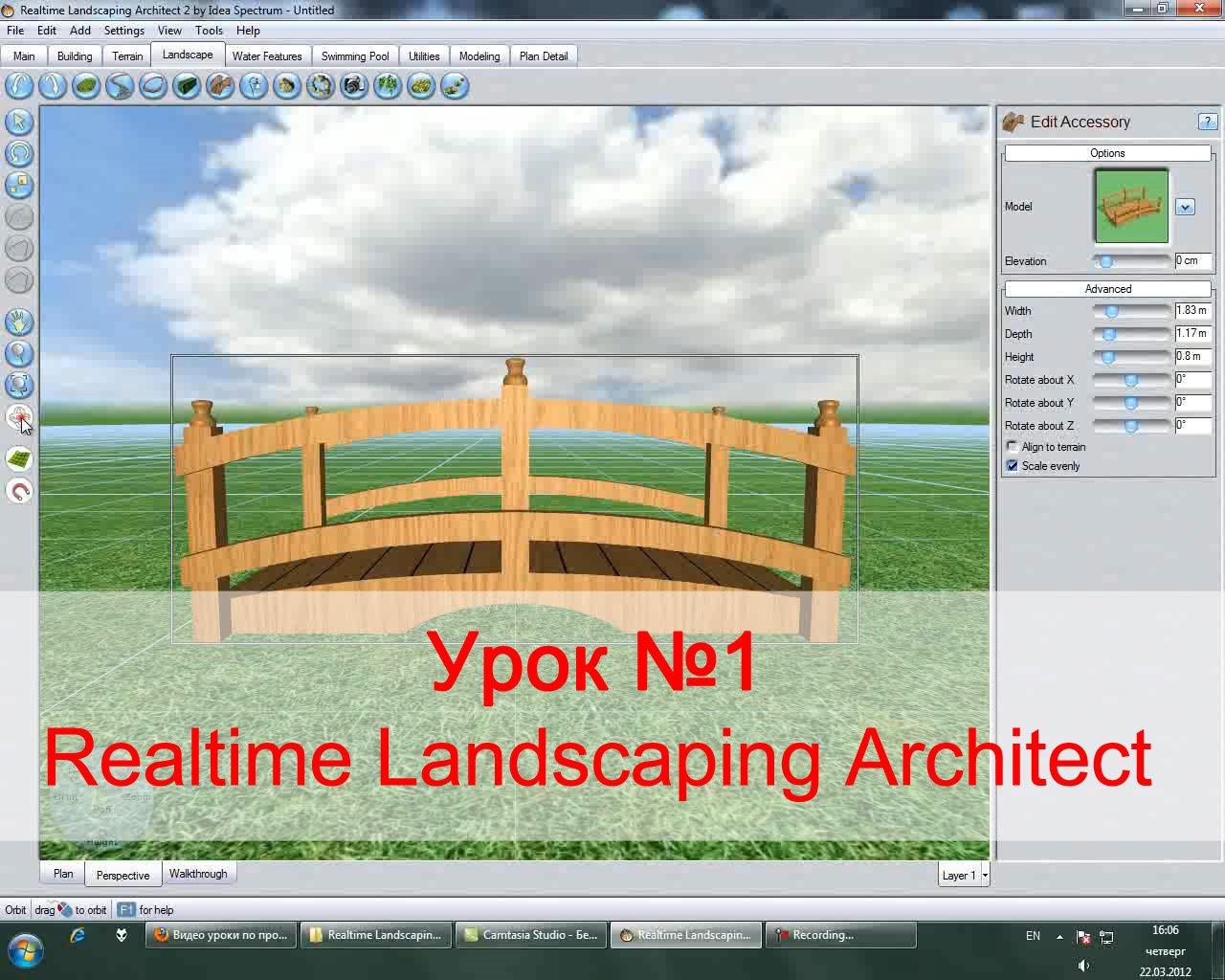Switch to the Swimming Pool tab
The width and height of the screenshot is (1225, 980).
(x=355, y=56)
